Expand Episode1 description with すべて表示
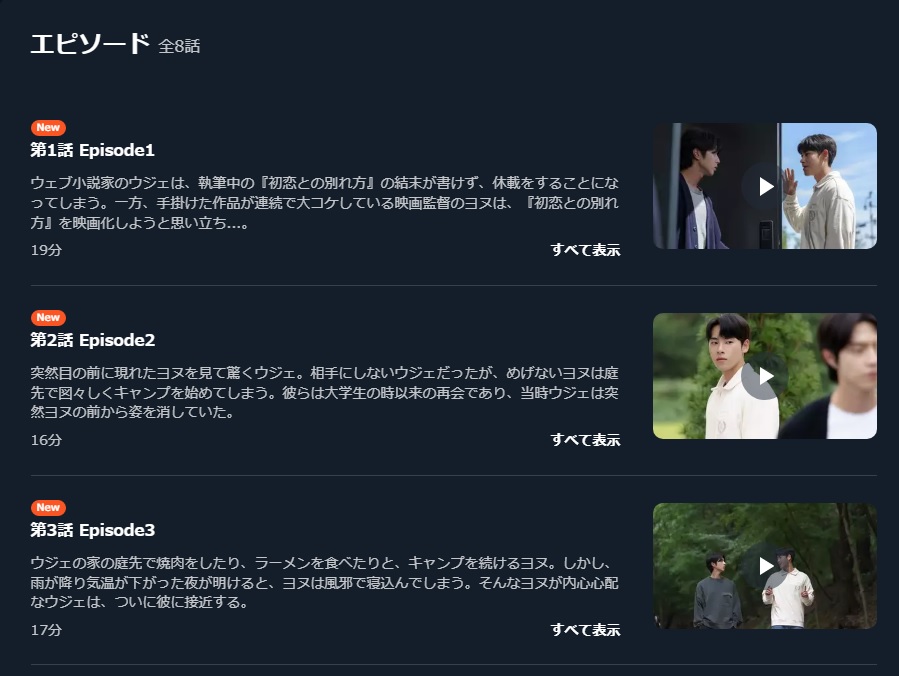The height and width of the screenshot is (676, 899). tap(585, 250)
